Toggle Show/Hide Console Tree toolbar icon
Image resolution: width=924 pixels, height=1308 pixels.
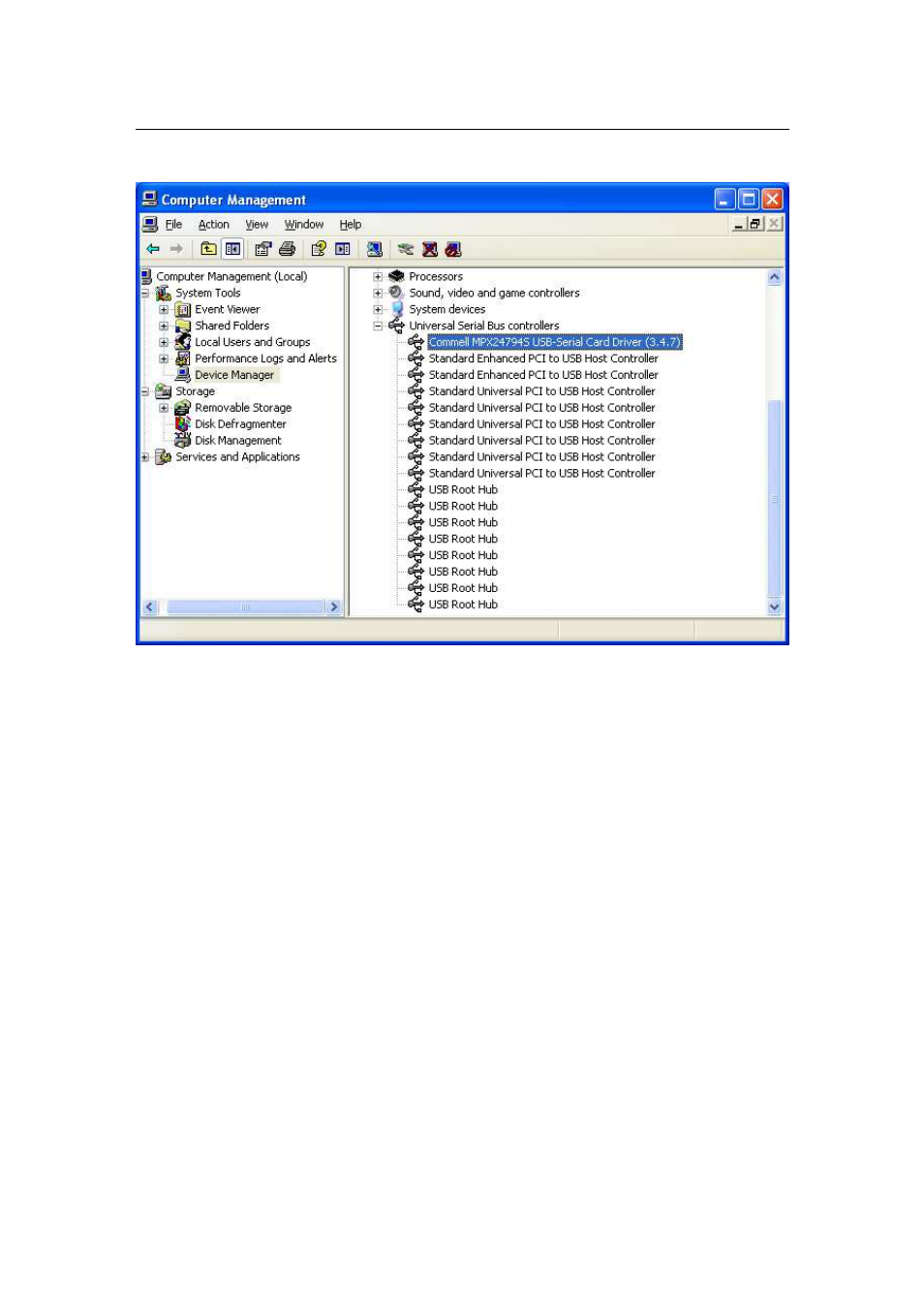pyautogui.click(x=232, y=249)
